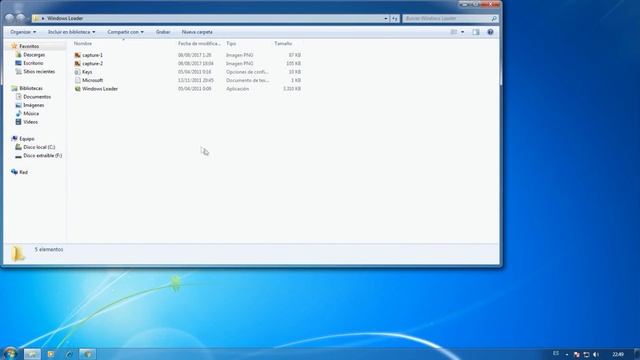Select the Keys file name
The image size is (640, 360).
[x=87, y=72]
